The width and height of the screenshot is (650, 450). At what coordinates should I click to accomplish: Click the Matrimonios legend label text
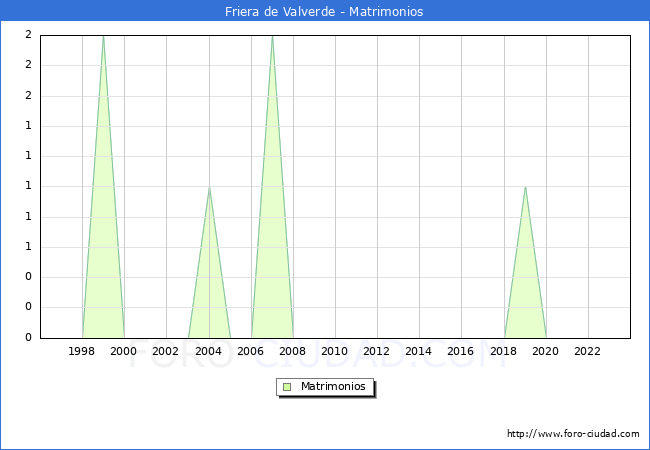(333, 387)
